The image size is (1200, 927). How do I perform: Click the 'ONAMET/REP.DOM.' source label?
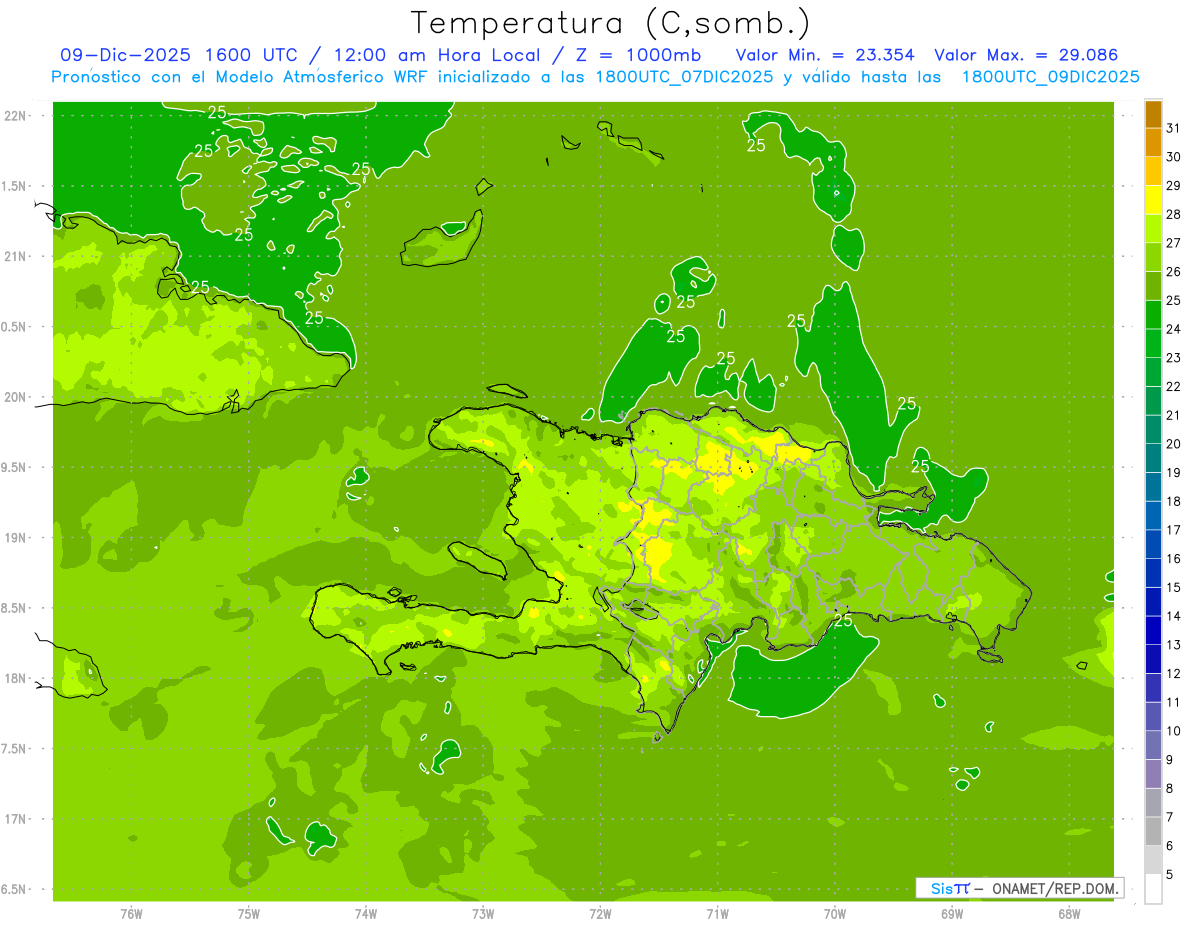coord(1054,888)
